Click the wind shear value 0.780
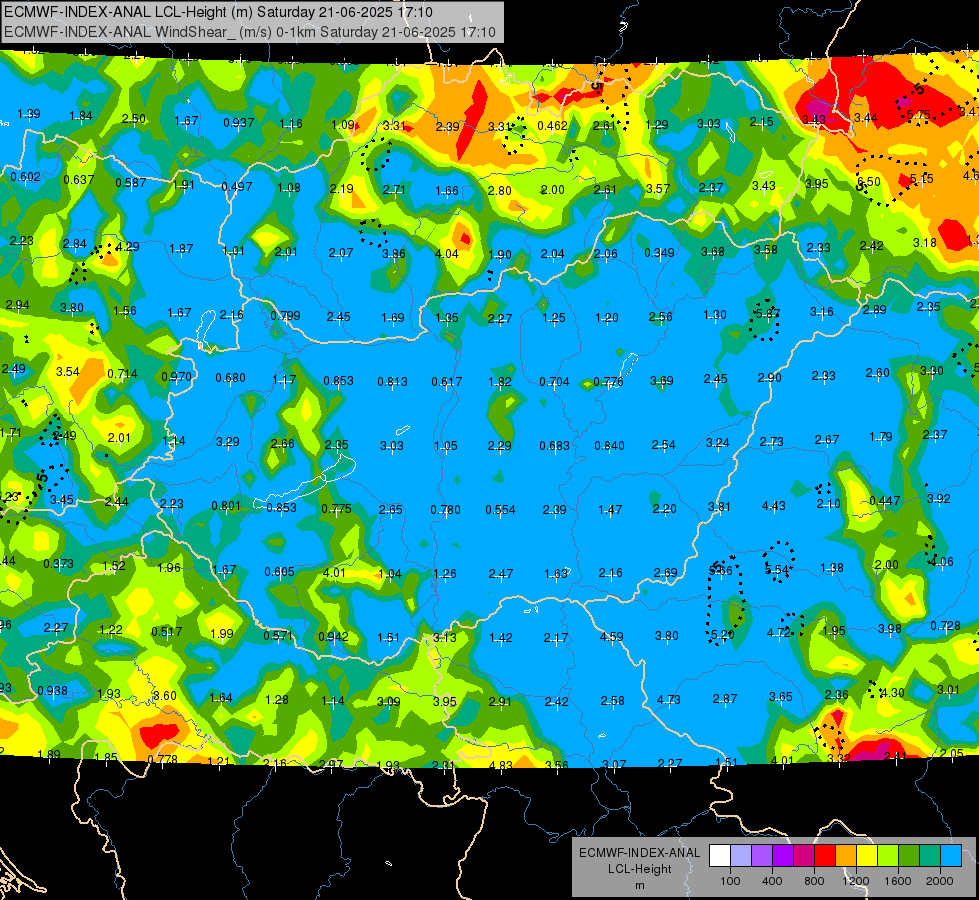This screenshot has height=900, width=979. pos(445,510)
